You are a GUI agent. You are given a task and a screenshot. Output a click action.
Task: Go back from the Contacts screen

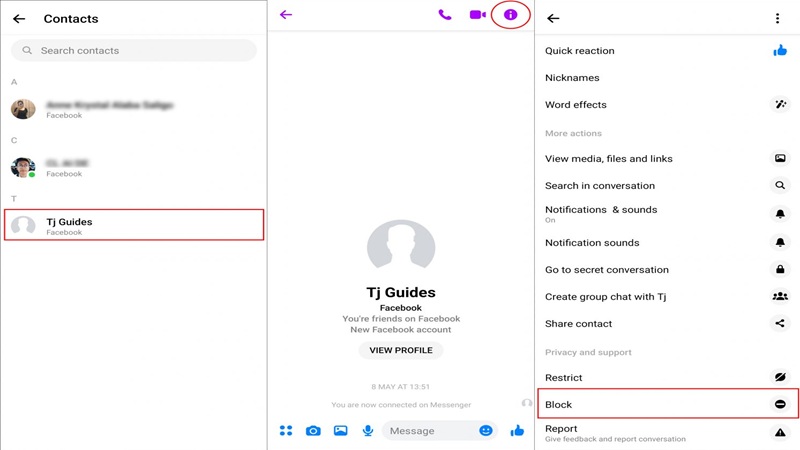(x=19, y=19)
